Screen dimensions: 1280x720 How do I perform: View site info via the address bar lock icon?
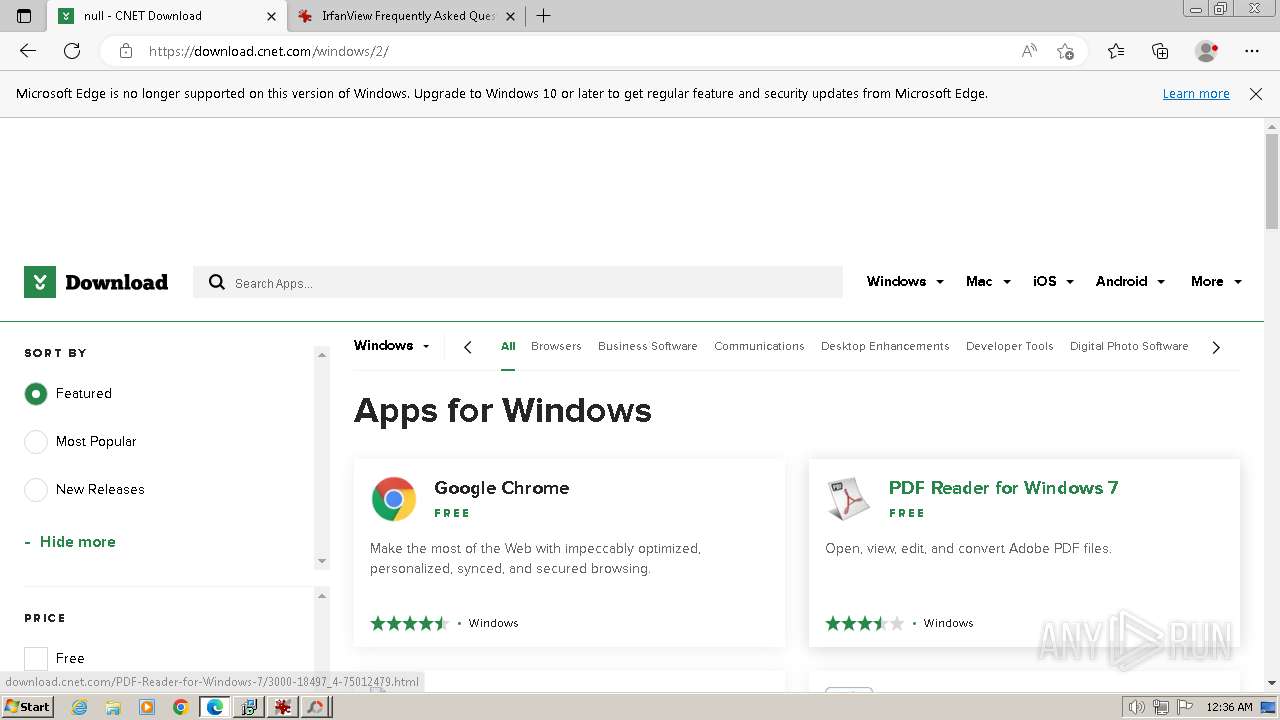(126, 51)
